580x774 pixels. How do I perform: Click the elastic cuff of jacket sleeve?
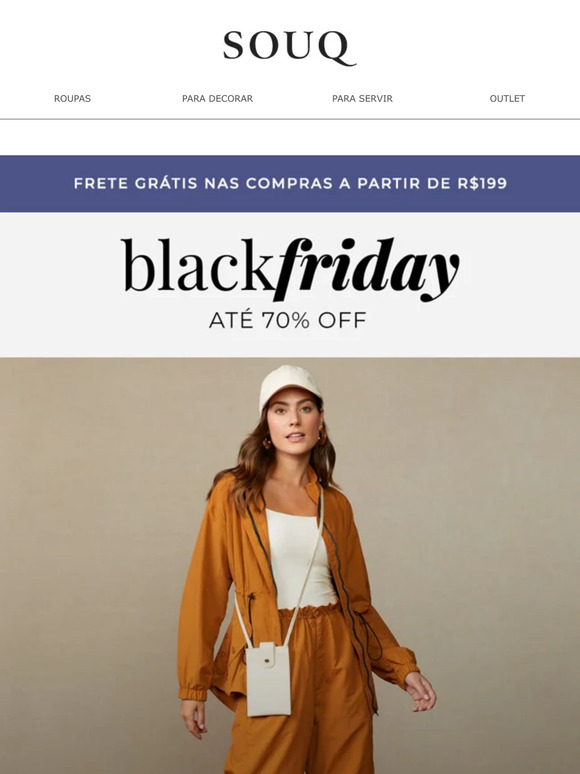pyautogui.click(x=193, y=692)
